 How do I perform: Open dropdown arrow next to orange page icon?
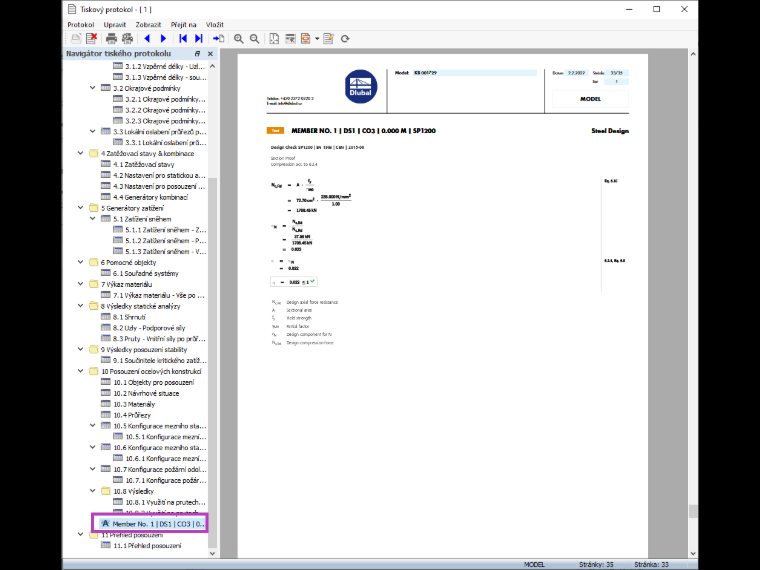tap(317, 39)
